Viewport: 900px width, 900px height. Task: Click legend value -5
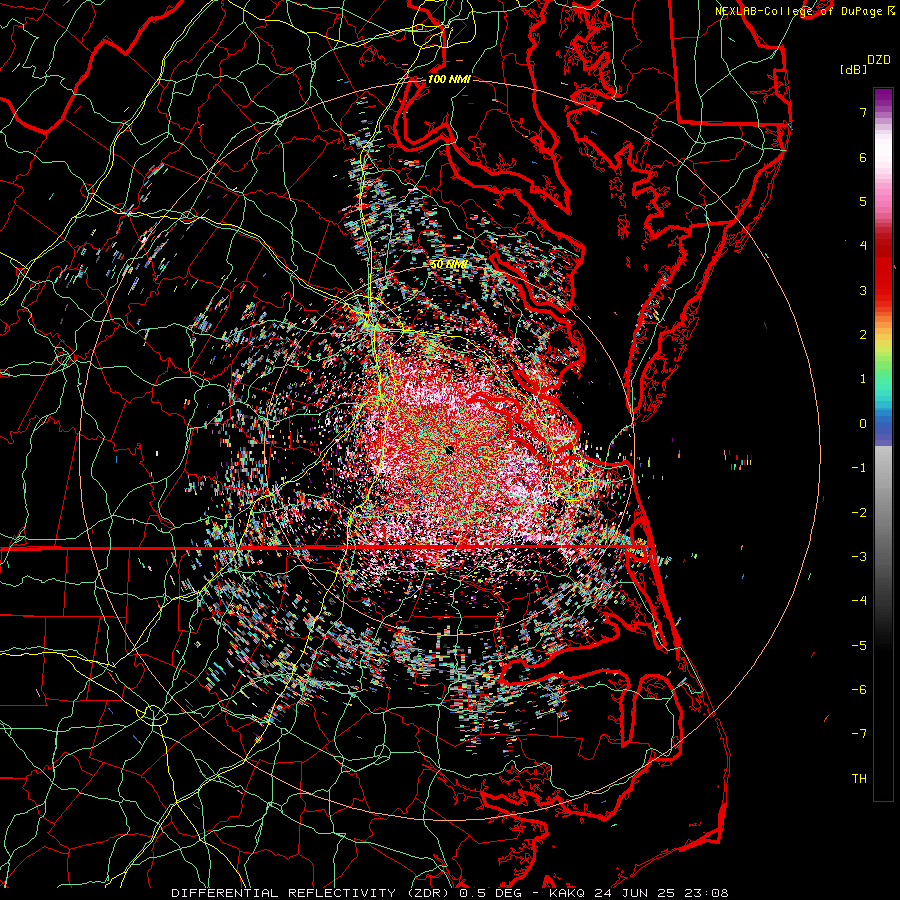[x=859, y=646]
